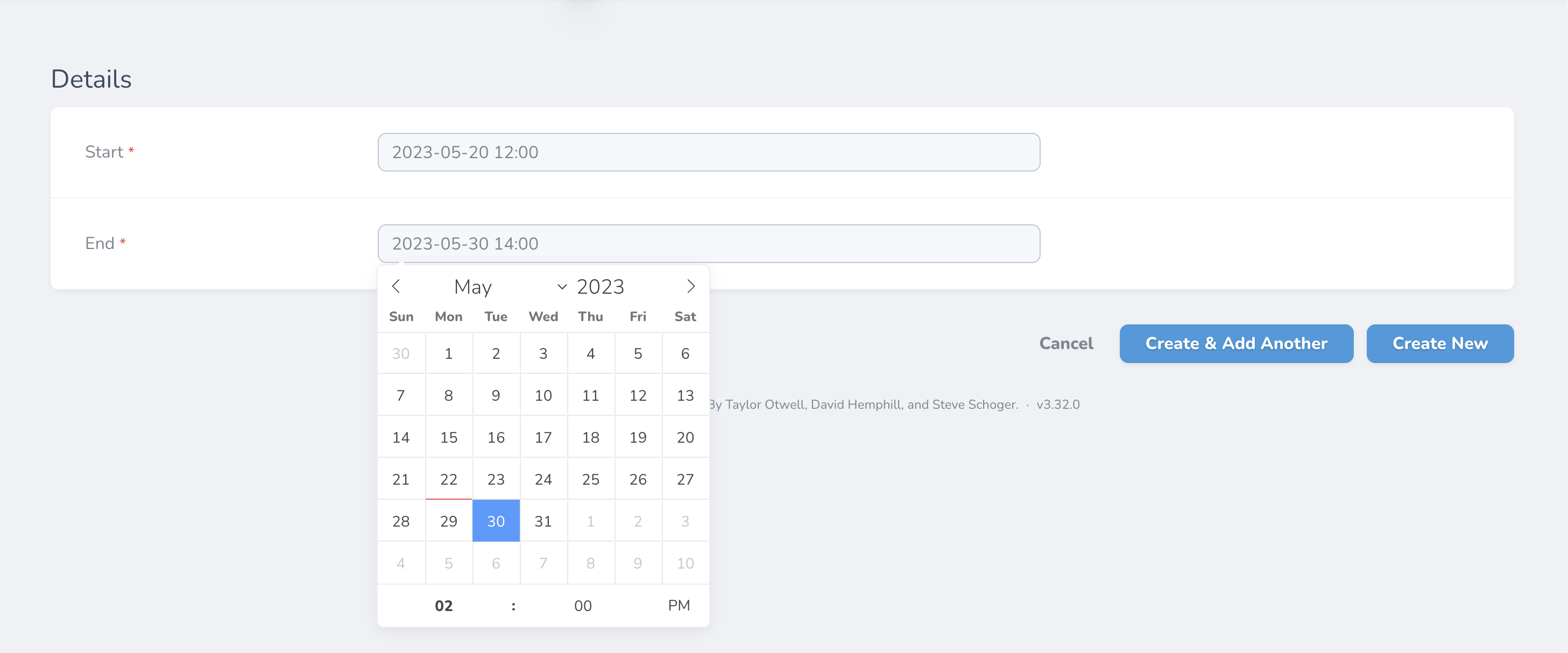Select May 21 in the calendar
This screenshot has width=1568, height=653.
401,480
